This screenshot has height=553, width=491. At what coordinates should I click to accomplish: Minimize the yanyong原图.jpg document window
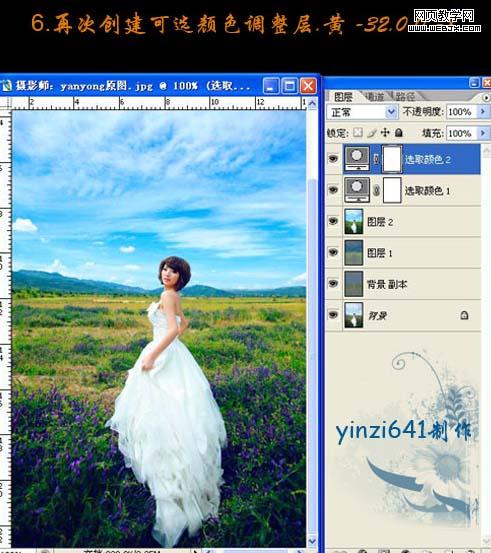(x=271, y=86)
